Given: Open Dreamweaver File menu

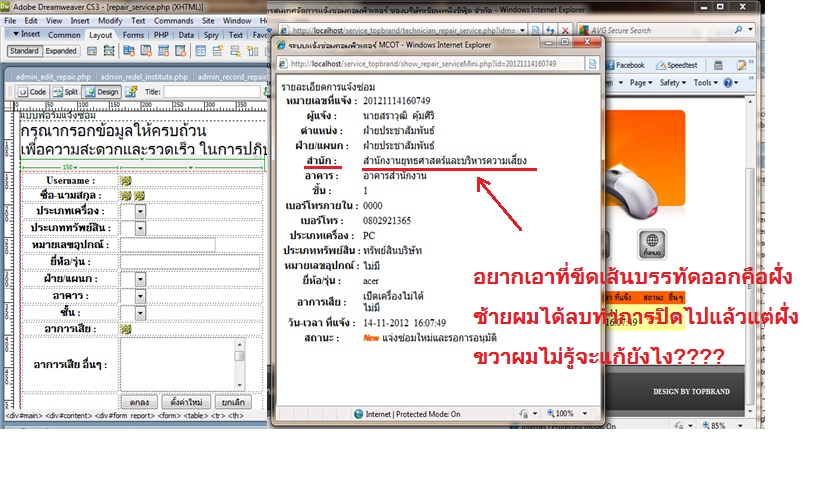Looking at the screenshot, I should pyautogui.click(x=10, y=21).
